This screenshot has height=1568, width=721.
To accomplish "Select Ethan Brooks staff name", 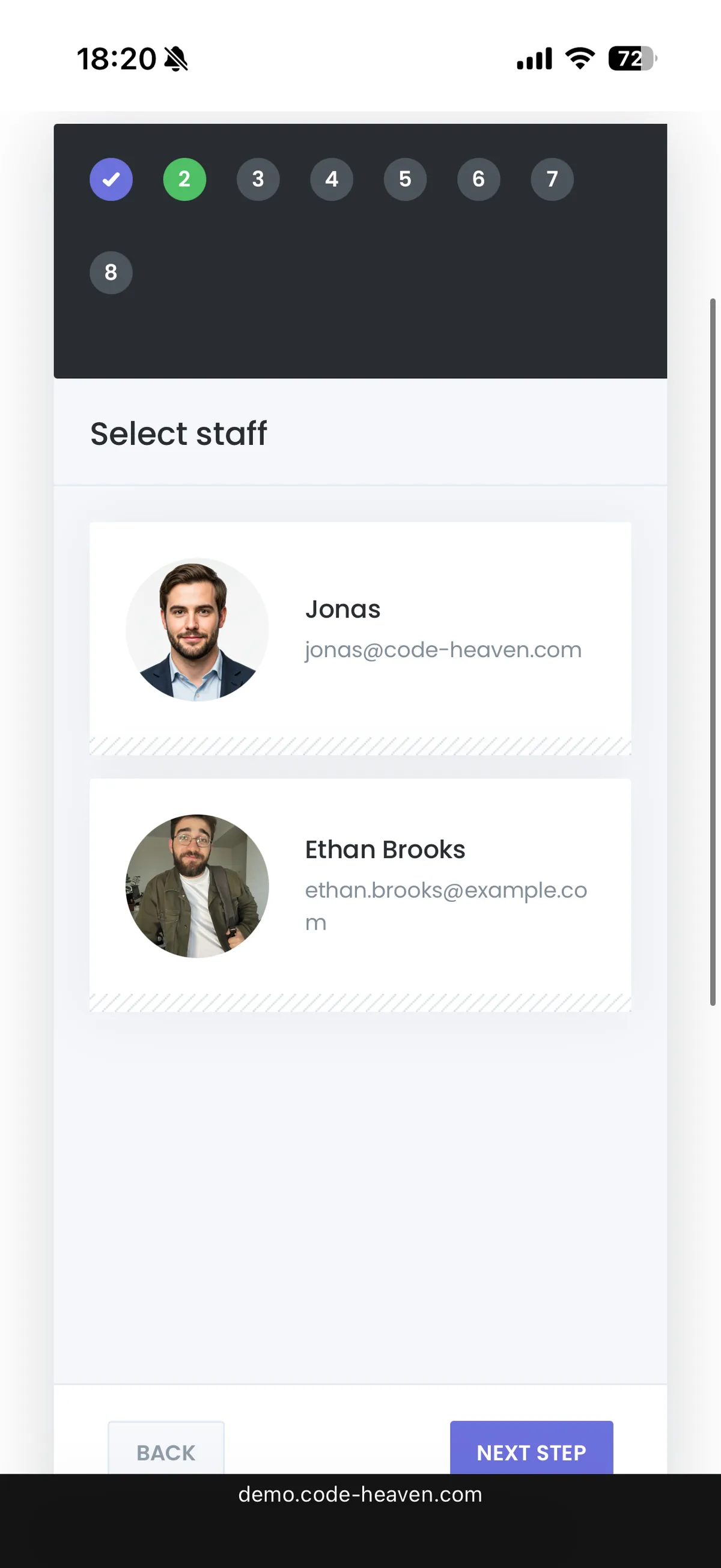I will click(x=385, y=850).
